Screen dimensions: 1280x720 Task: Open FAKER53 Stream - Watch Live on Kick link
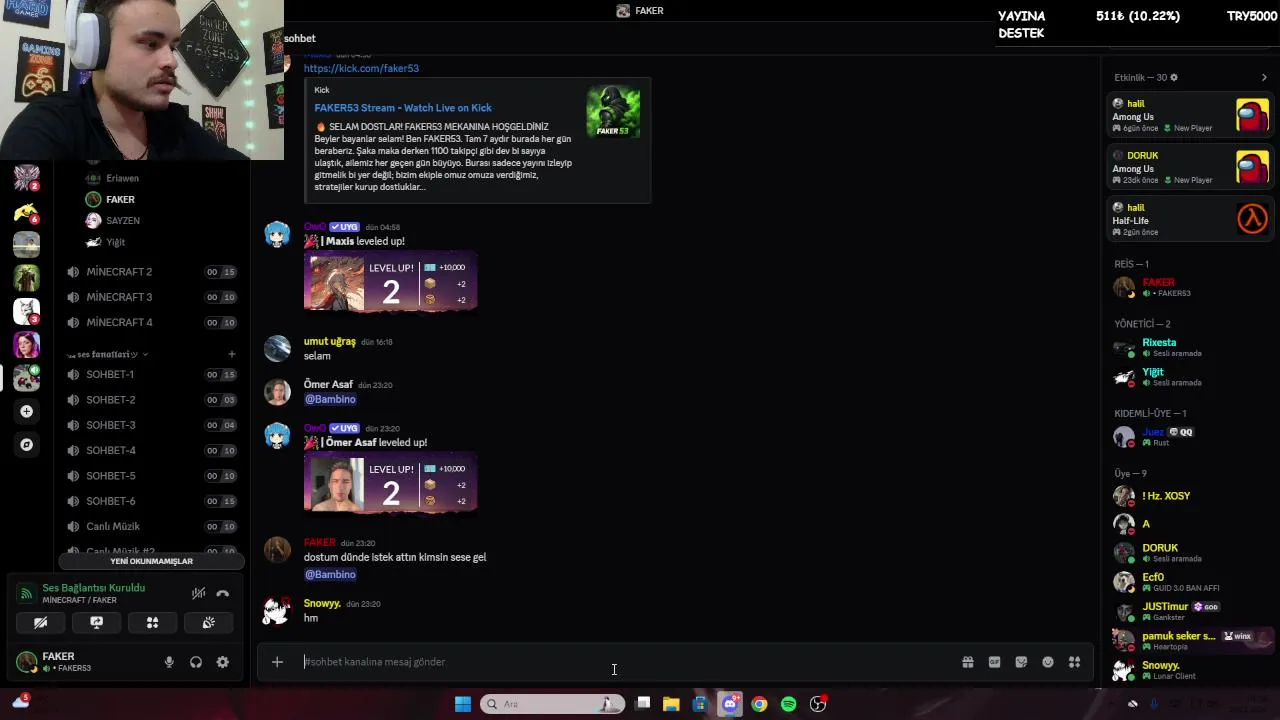click(x=403, y=108)
